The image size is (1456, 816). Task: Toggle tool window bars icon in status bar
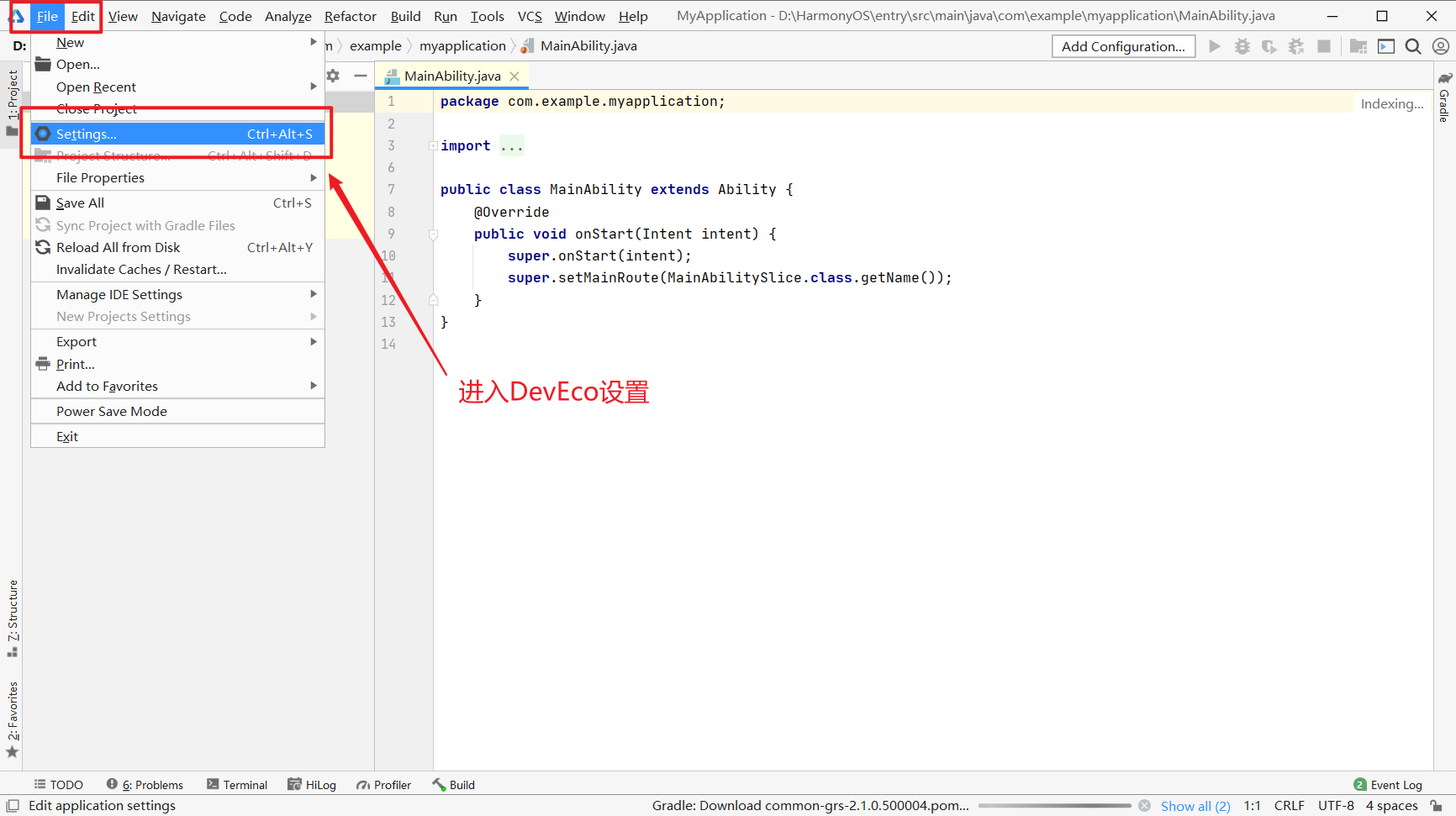click(13, 805)
